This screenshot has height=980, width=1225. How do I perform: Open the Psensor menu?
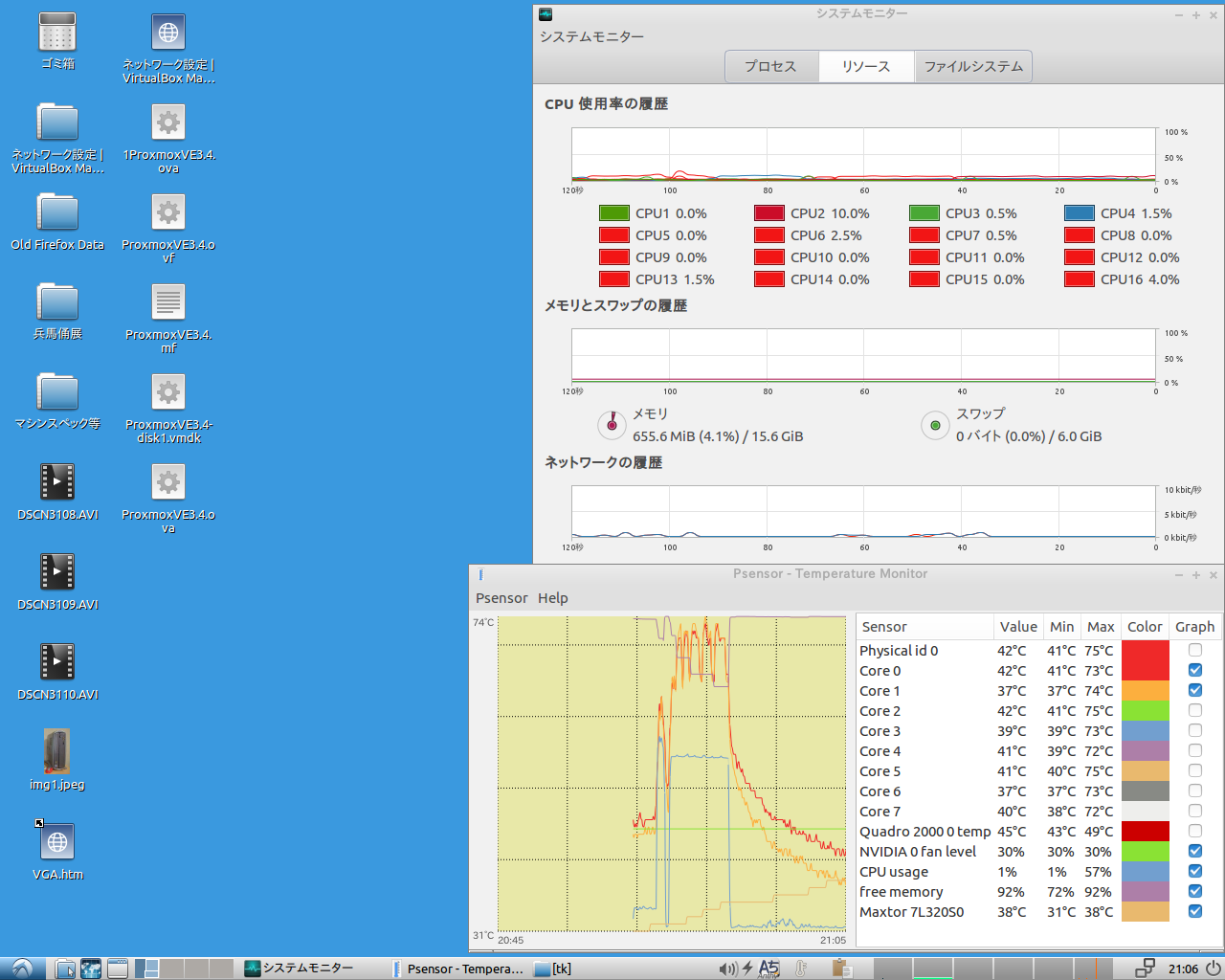point(501,598)
